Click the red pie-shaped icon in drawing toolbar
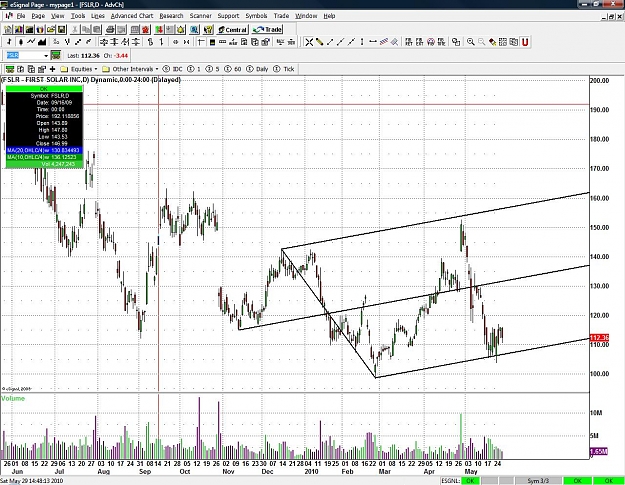 pyautogui.click(x=430, y=42)
